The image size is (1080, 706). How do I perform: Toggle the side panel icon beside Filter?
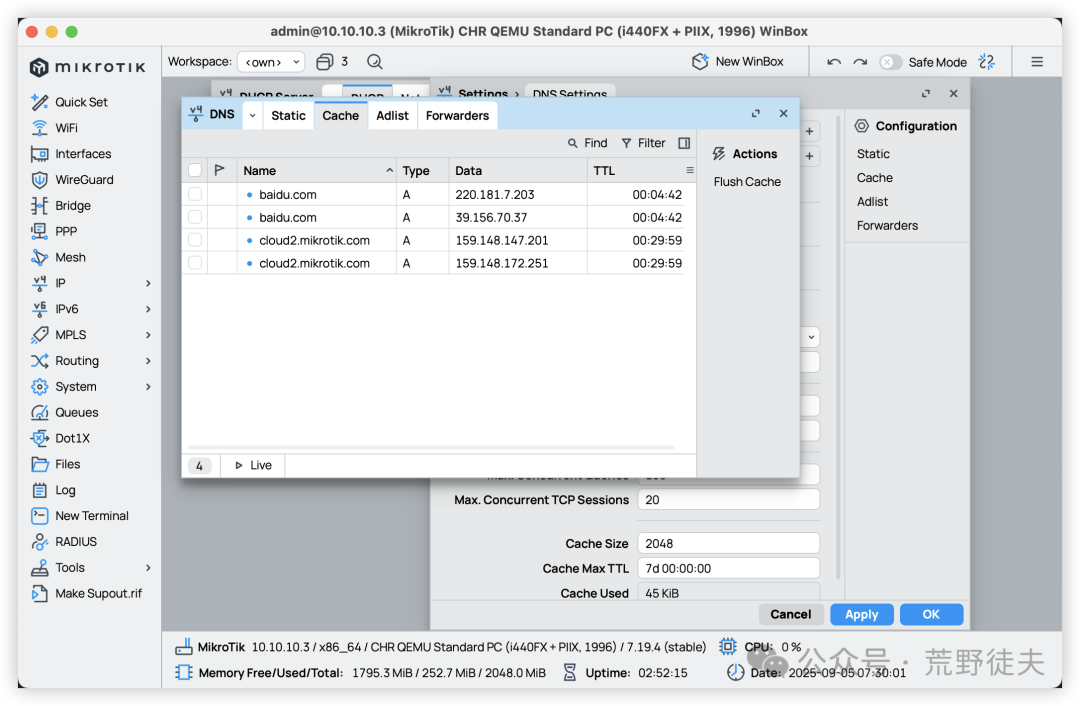coord(684,143)
